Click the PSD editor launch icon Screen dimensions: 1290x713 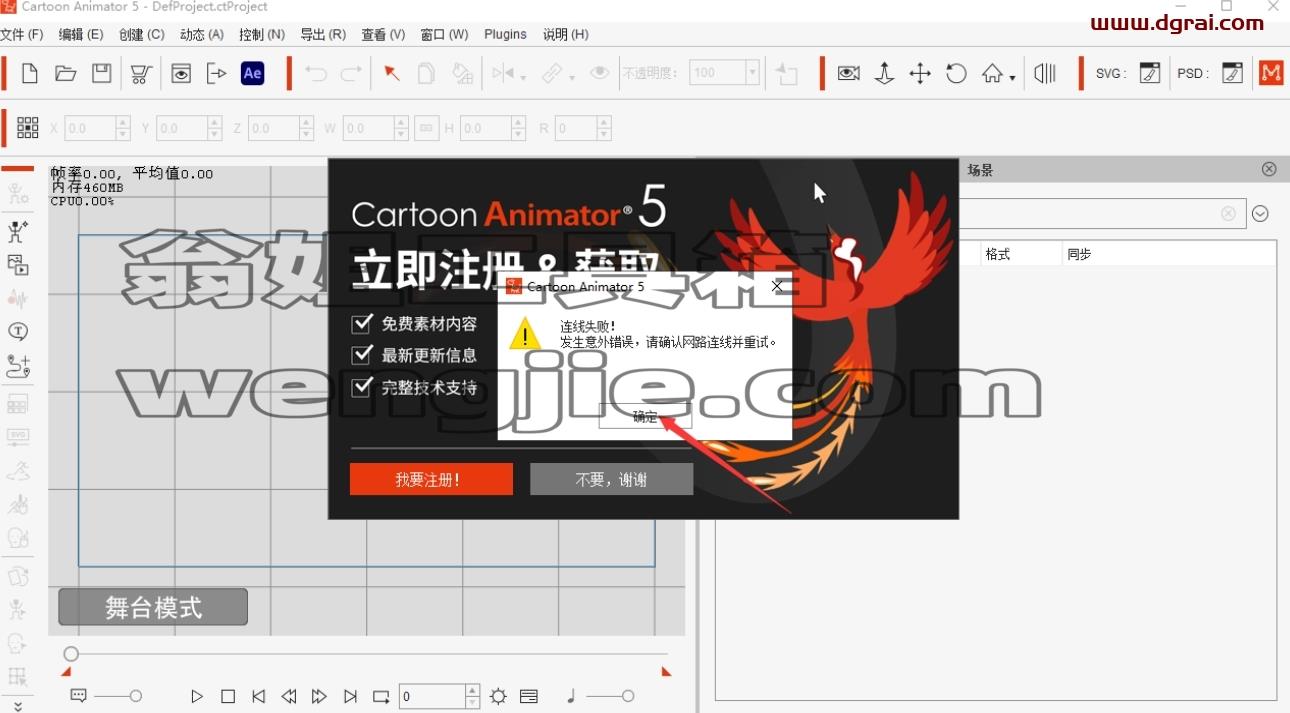pyautogui.click(x=1233, y=73)
